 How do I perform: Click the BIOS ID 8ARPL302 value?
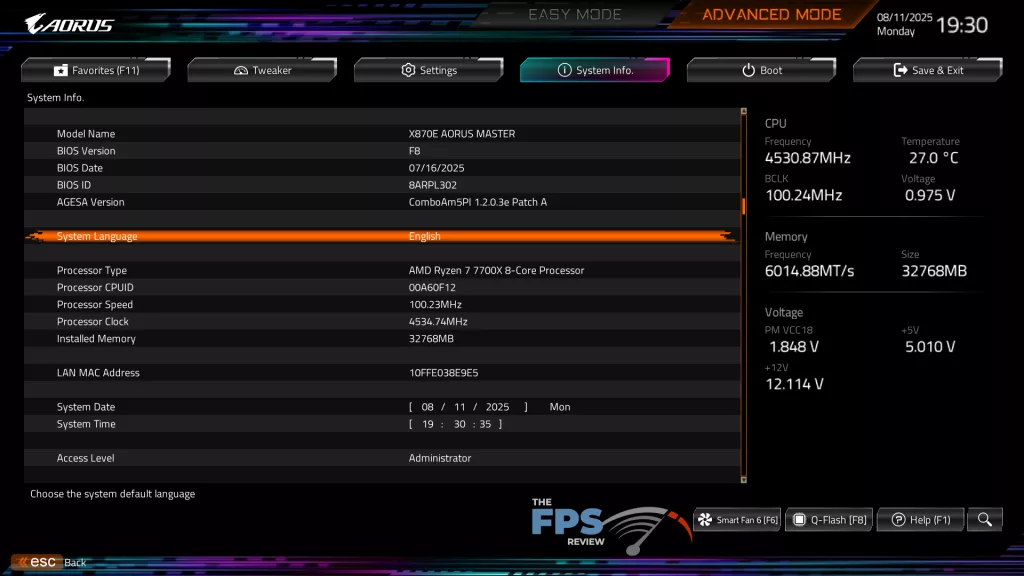[x=432, y=185]
